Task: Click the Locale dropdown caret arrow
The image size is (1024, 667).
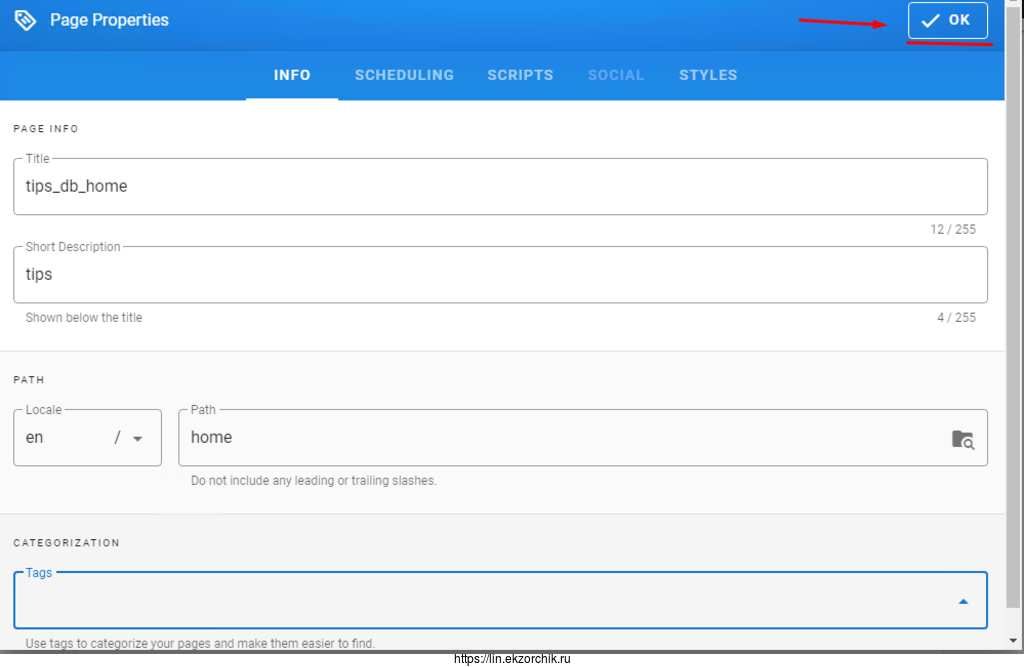Action: tap(138, 439)
